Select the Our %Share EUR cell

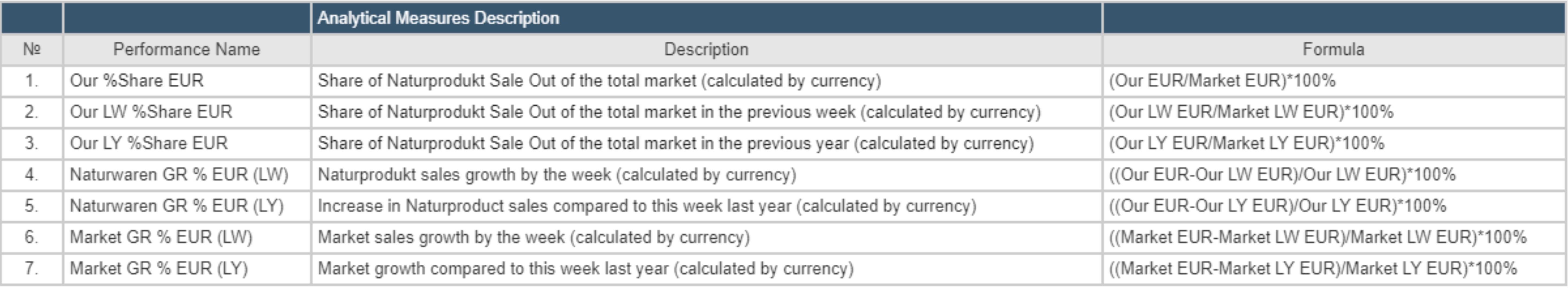137,81
